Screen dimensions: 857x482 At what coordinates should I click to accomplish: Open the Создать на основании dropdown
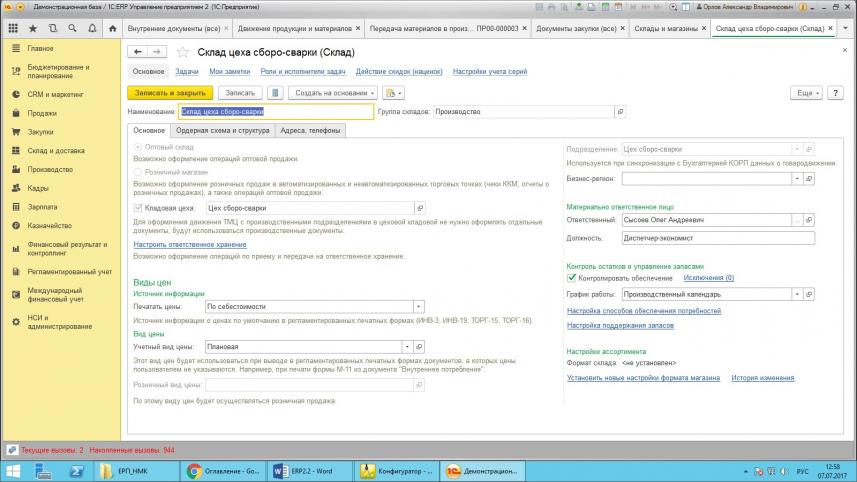tap(332, 93)
